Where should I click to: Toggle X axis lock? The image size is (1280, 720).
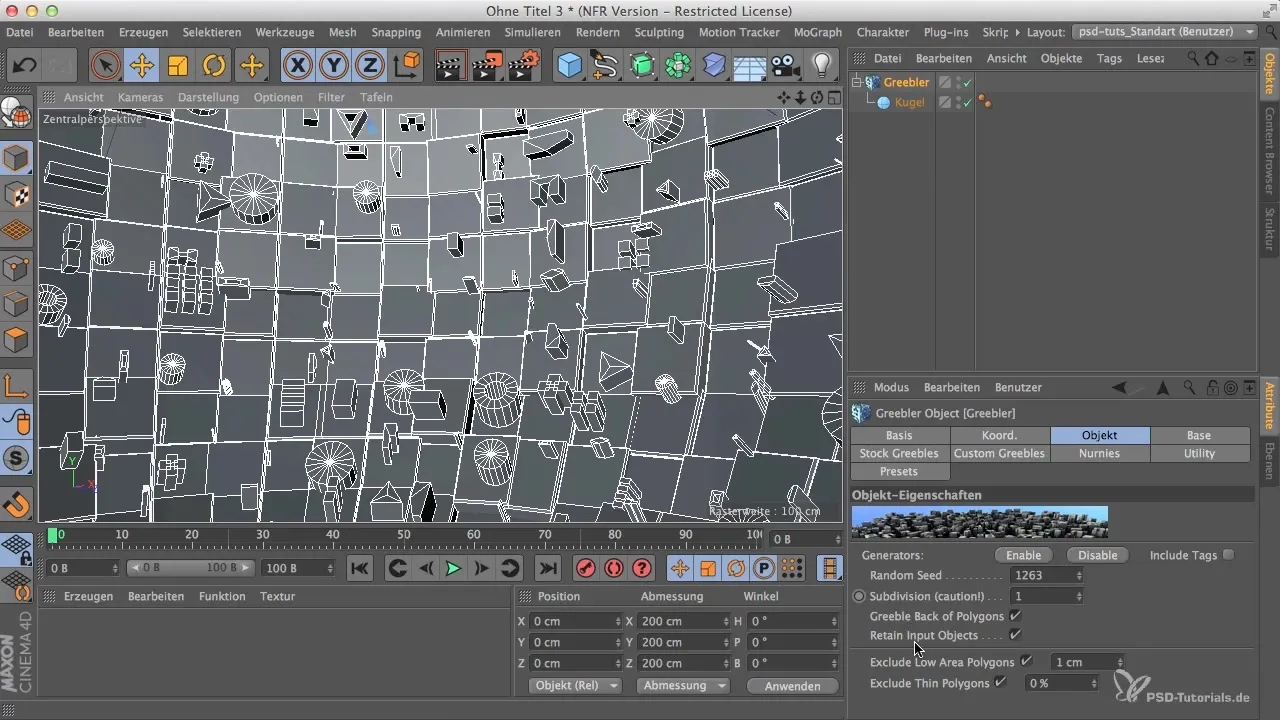click(298, 66)
